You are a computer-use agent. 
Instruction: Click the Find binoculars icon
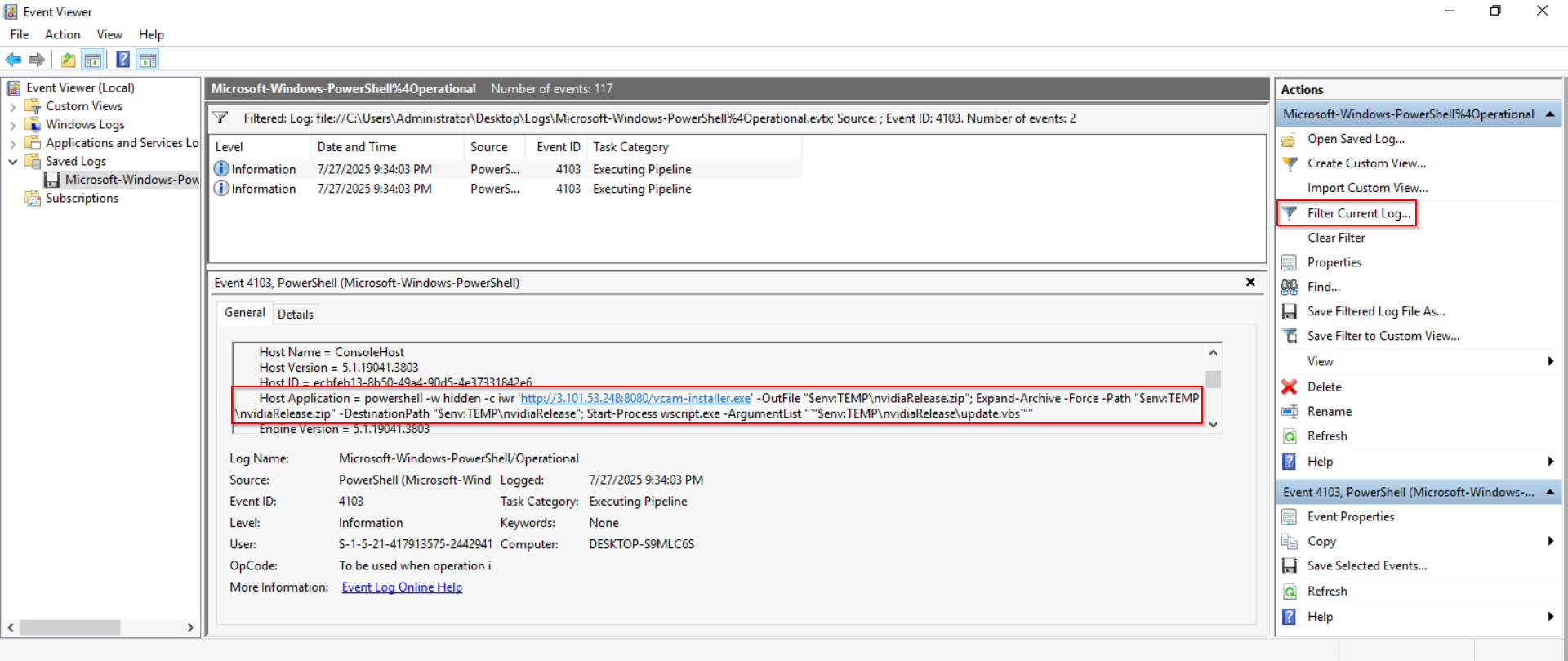coord(1290,287)
